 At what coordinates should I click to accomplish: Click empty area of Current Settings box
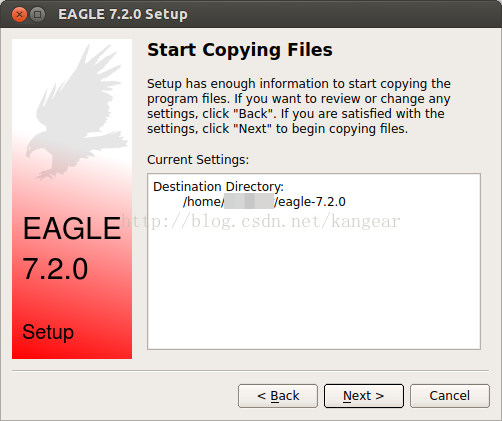314,283
